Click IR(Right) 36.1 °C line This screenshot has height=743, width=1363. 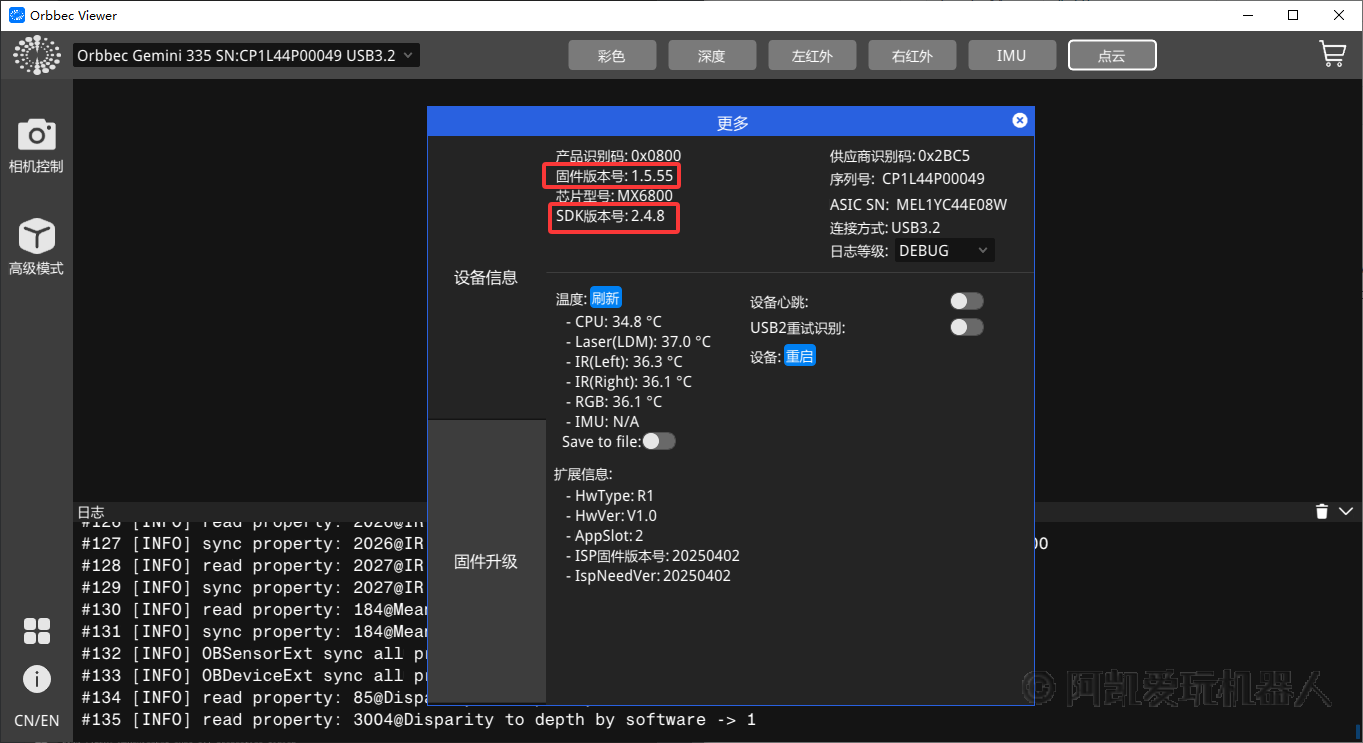pyautogui.click(x=628, y=382)
